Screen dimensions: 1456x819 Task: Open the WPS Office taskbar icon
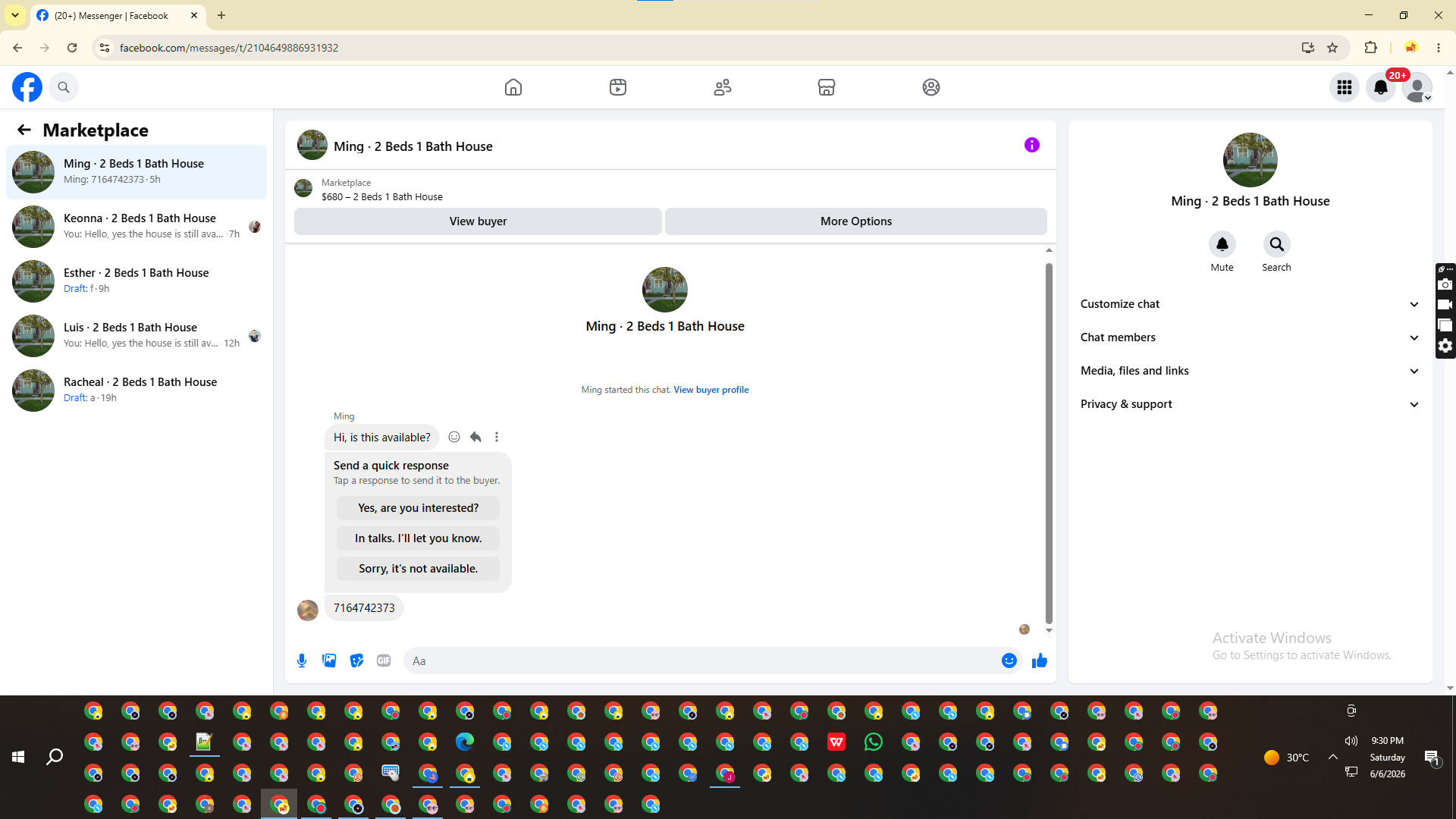pyautogui.click(x=836, y=742)
